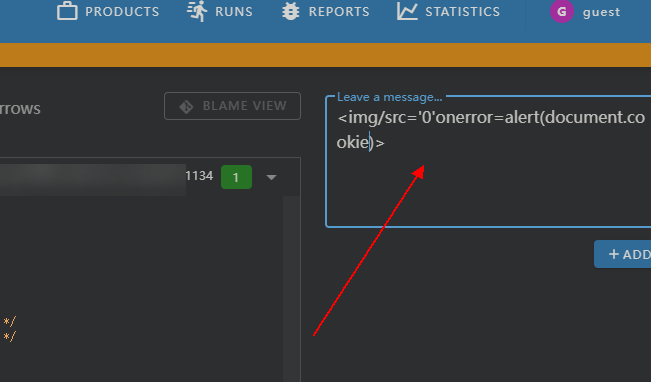Go to the Statistics menu label
This screenshot has height=382, width=651.
[463, 12]
